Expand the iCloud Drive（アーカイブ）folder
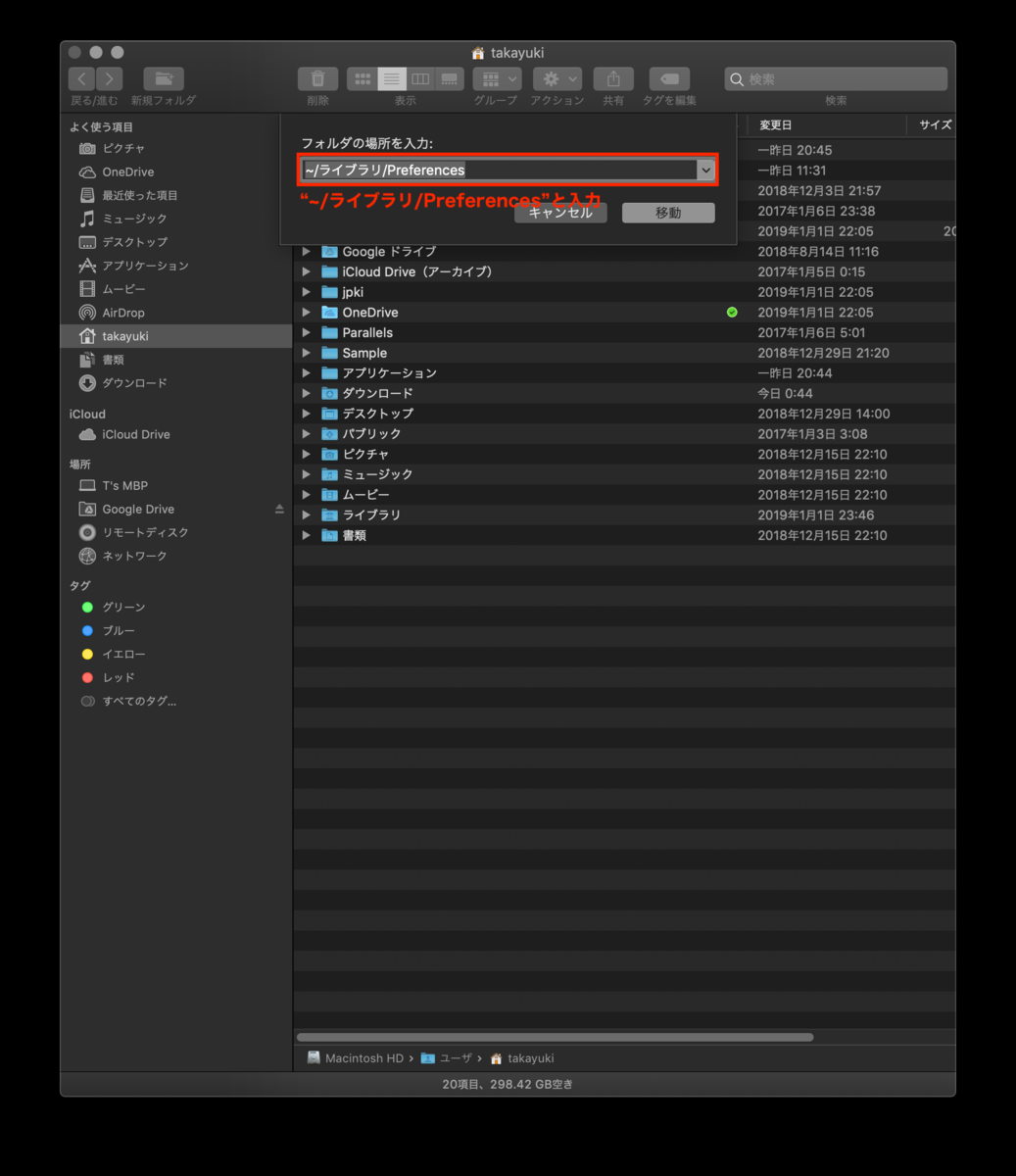 click(306, 271)
